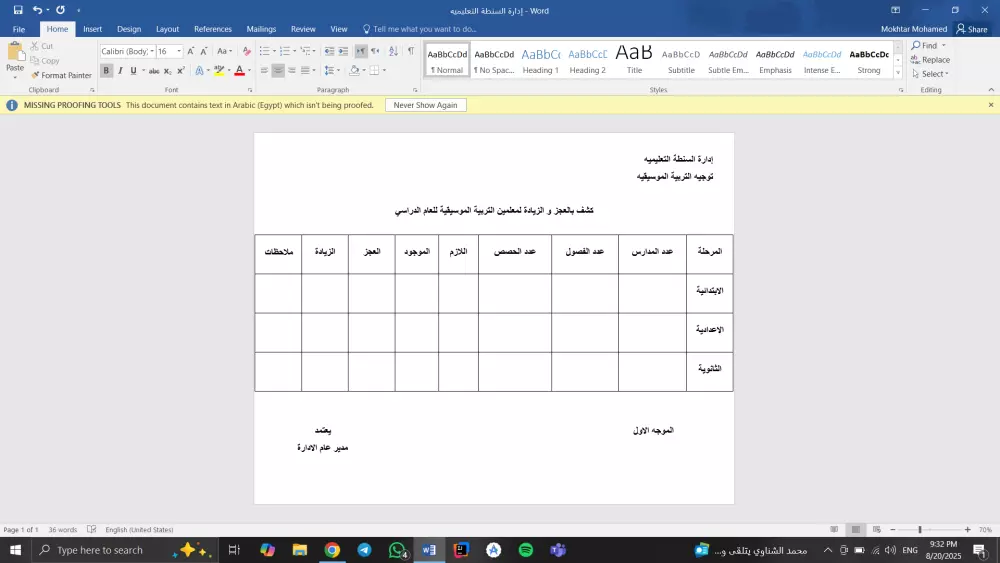This screenshot has width=1000, height=563.
Task: Open the font size dropdown
Action: pyautogui.click(x=179, y=51)
